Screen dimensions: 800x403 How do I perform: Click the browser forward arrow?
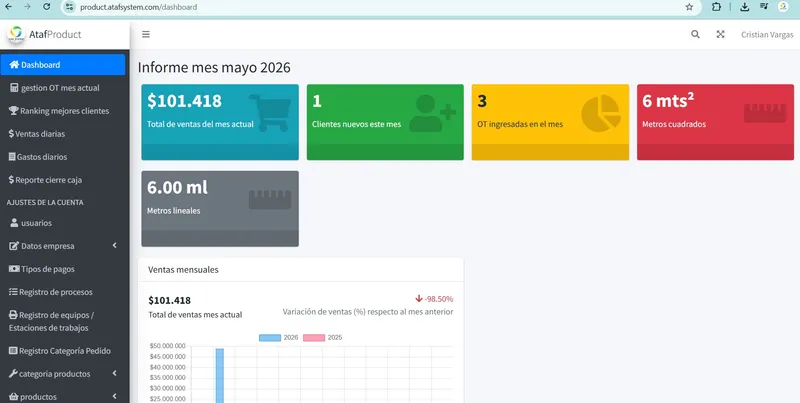pyautogui.click(x=27, y=7)
